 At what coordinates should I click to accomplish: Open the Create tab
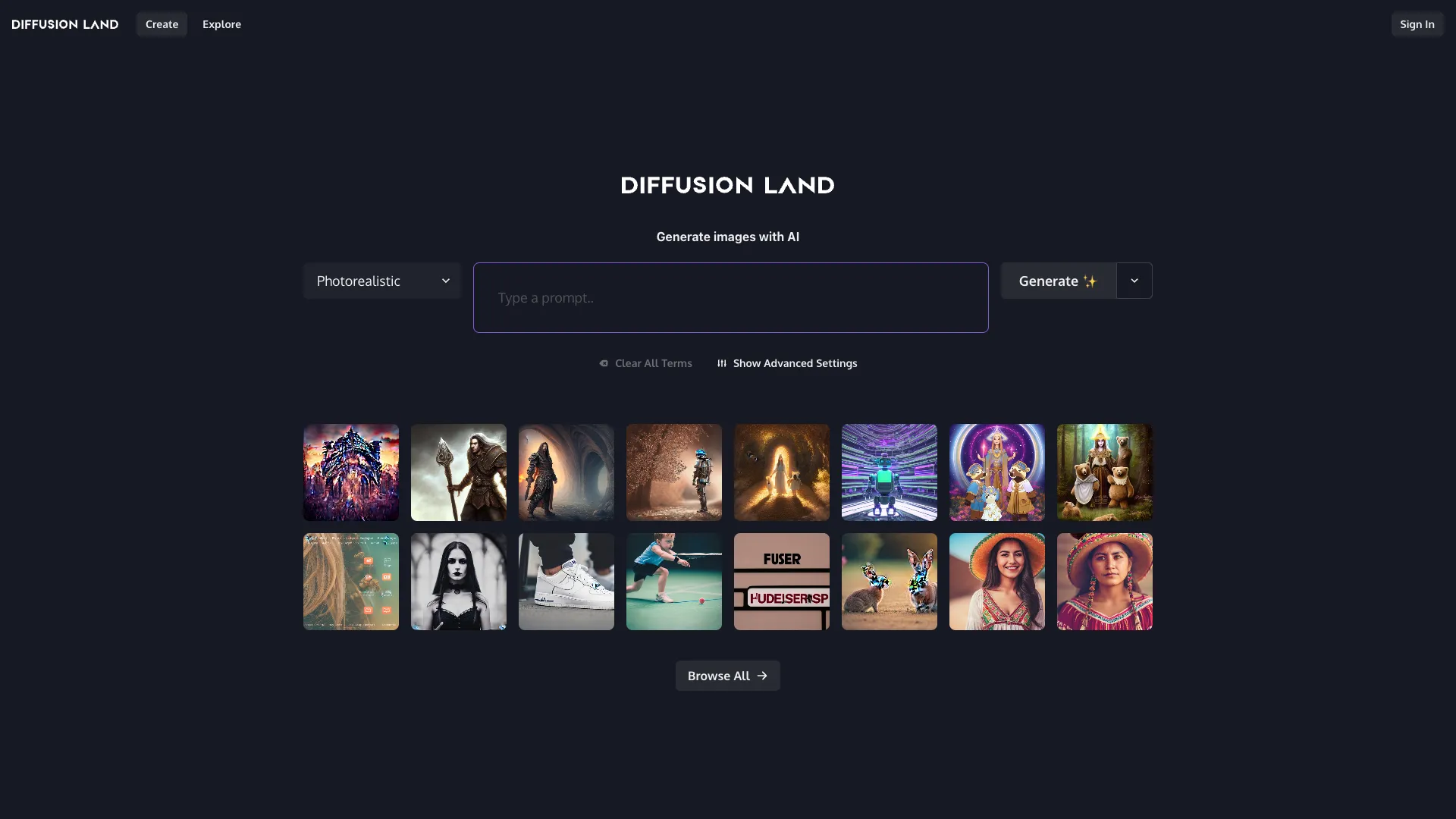click(x=162, y=24)
